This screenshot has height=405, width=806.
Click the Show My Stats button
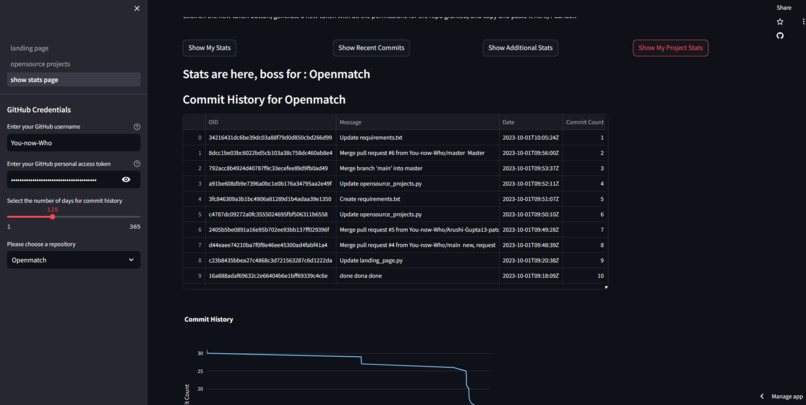coord(209,48)
